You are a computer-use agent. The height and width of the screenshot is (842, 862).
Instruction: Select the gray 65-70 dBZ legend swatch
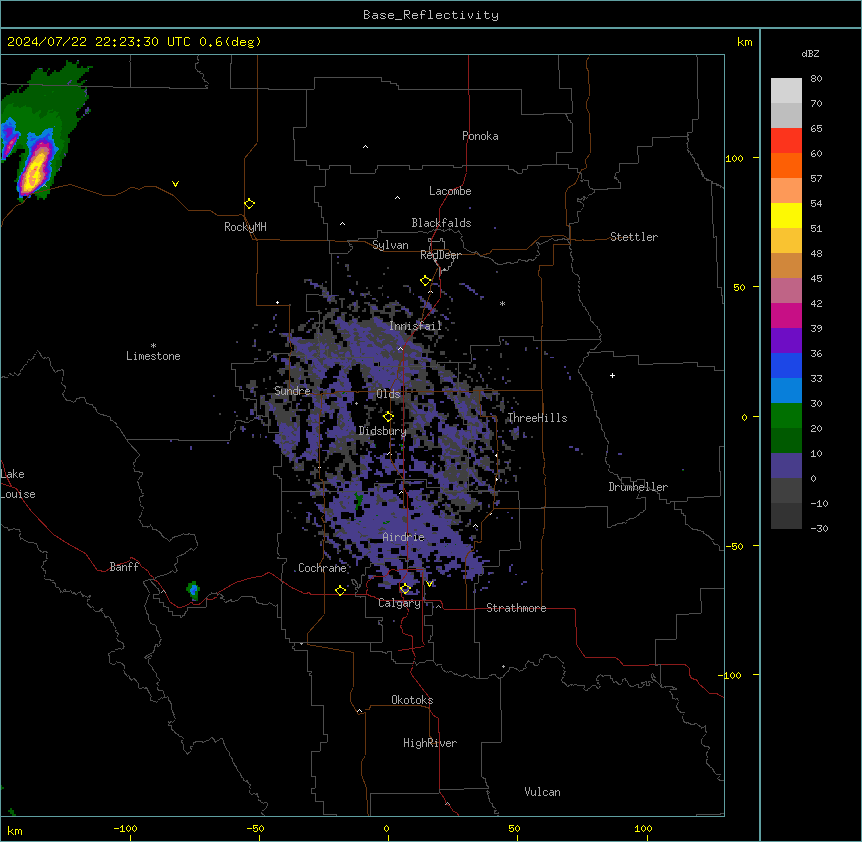786,115
